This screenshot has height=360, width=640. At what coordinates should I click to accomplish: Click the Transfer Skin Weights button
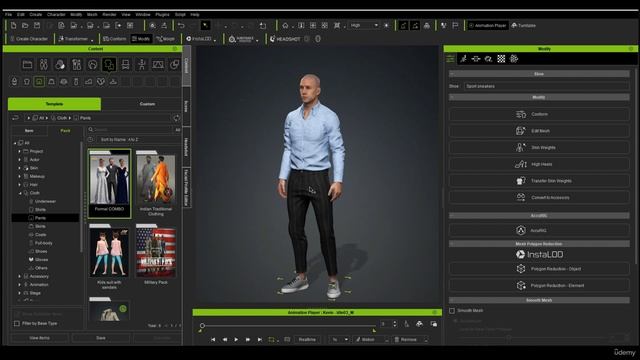coord(539,181)
